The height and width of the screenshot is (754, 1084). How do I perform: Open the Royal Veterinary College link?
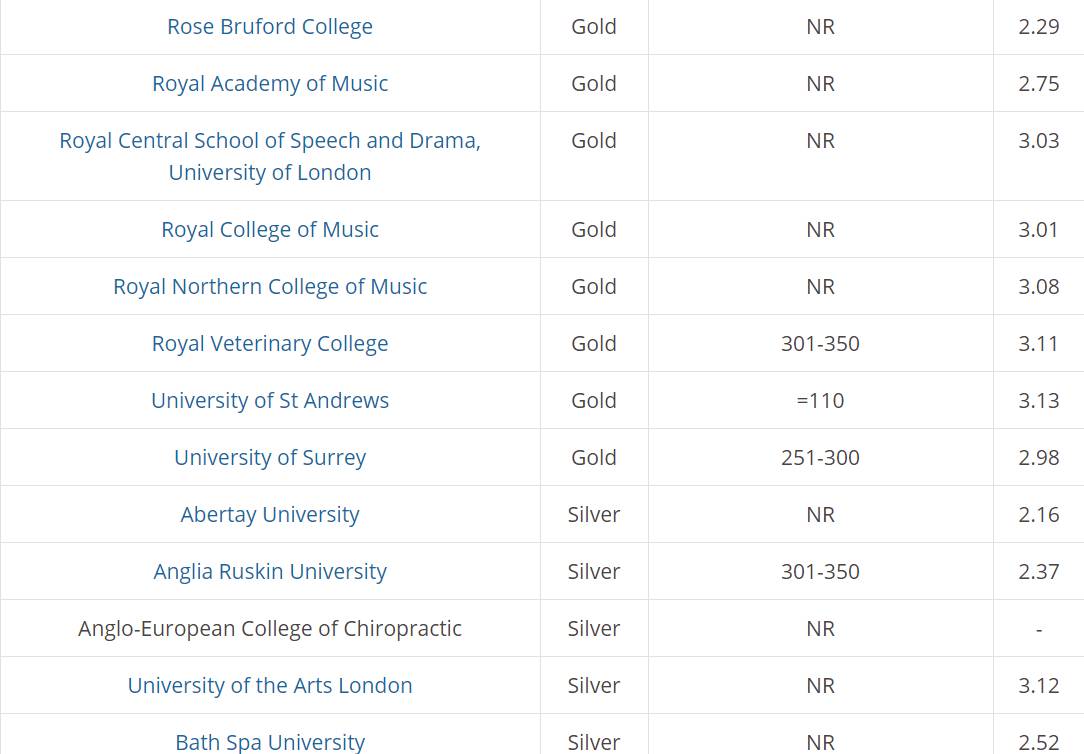coord(270,343)
